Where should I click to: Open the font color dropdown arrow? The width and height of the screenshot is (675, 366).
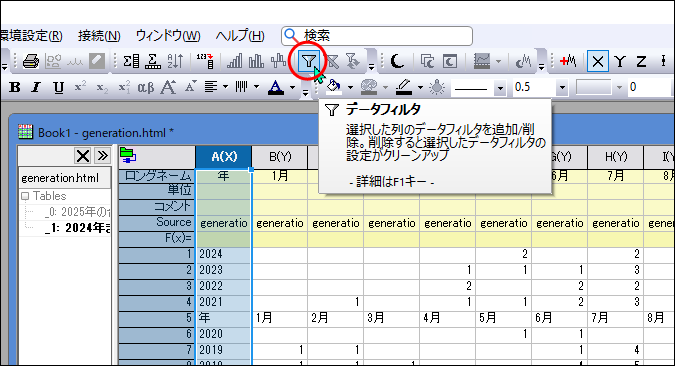click(292, 87)
